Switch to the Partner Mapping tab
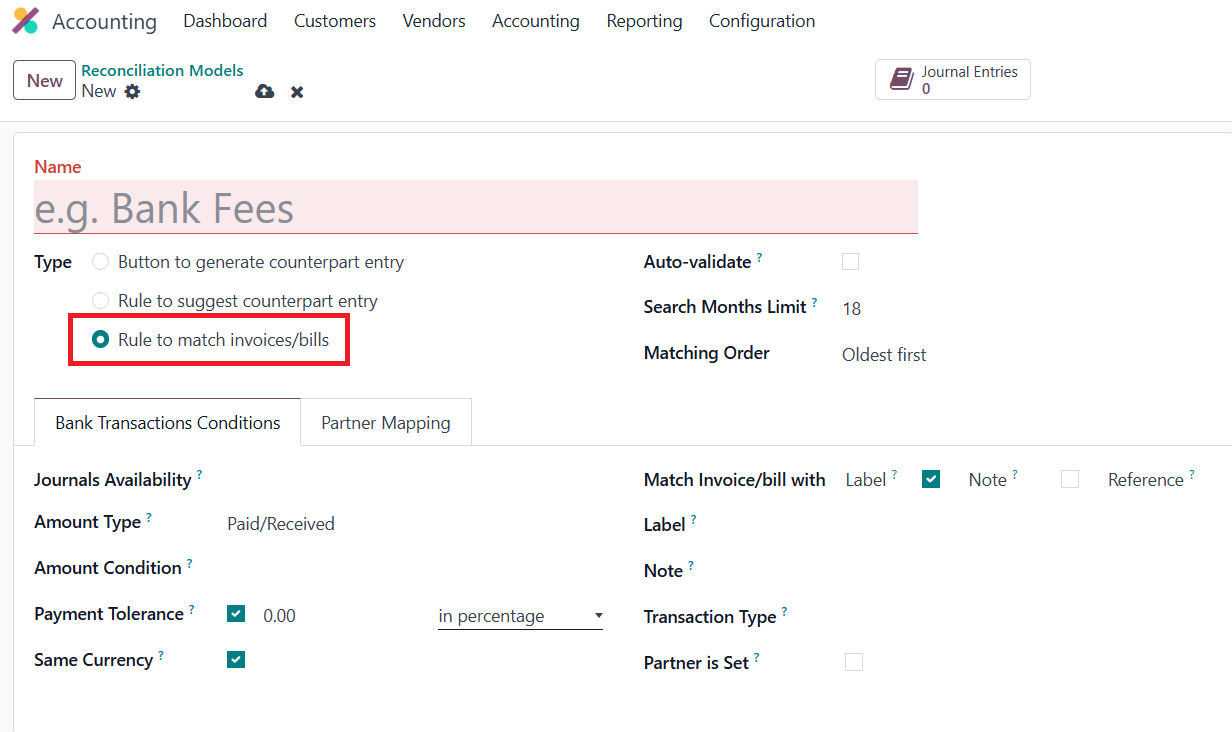This screenshot has height=732, width=1232. coord(386,423)
